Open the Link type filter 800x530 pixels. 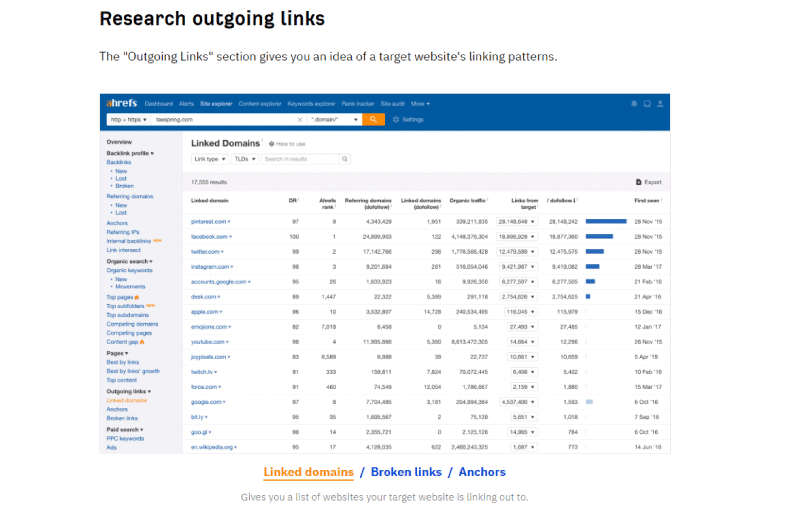(210, 159)
